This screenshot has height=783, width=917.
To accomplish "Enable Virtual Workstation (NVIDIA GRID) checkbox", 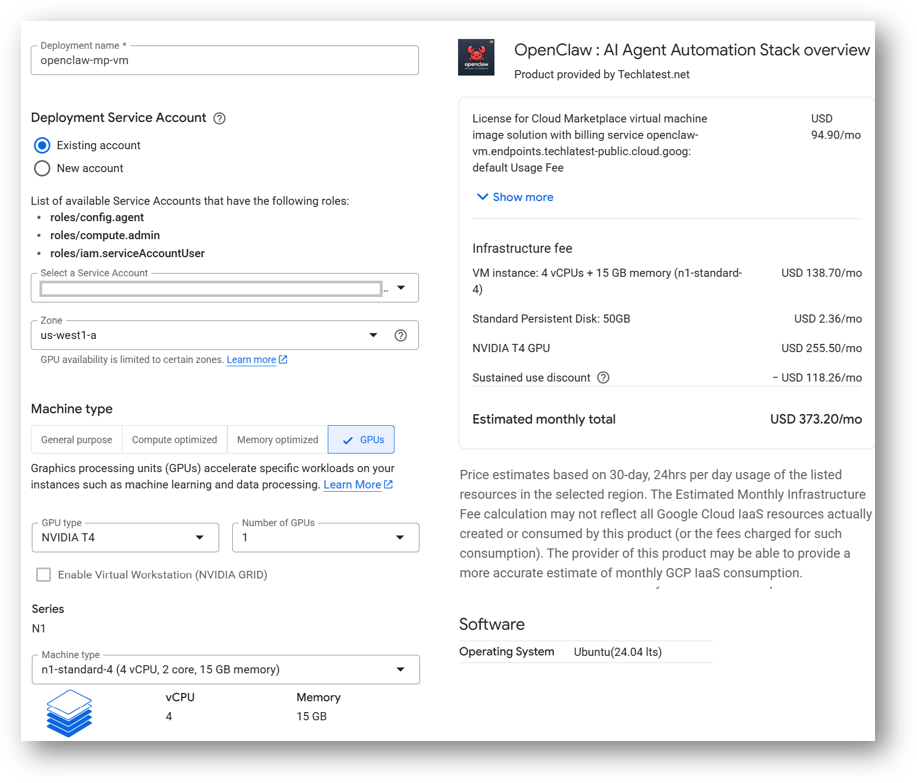I will coord(44,575).
